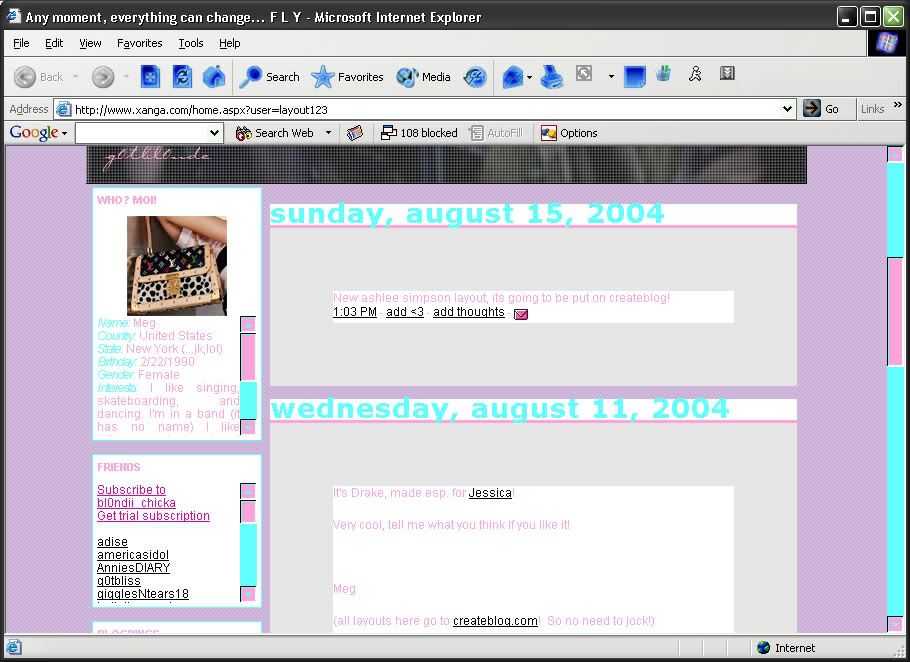This screenshot has height=662, width=910.
Task: Open Google toolbar Options
Action: coord(569,133)
